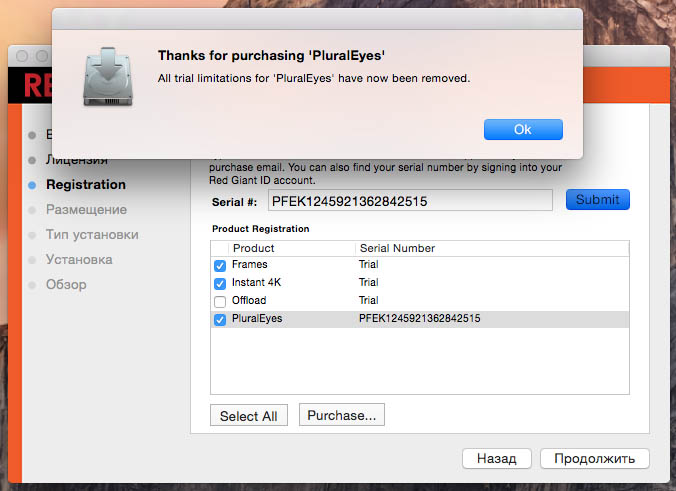Screen dimensions: 676x491
Task: Toggle the Frames product checkbox
Action: [x=220, y=265]
